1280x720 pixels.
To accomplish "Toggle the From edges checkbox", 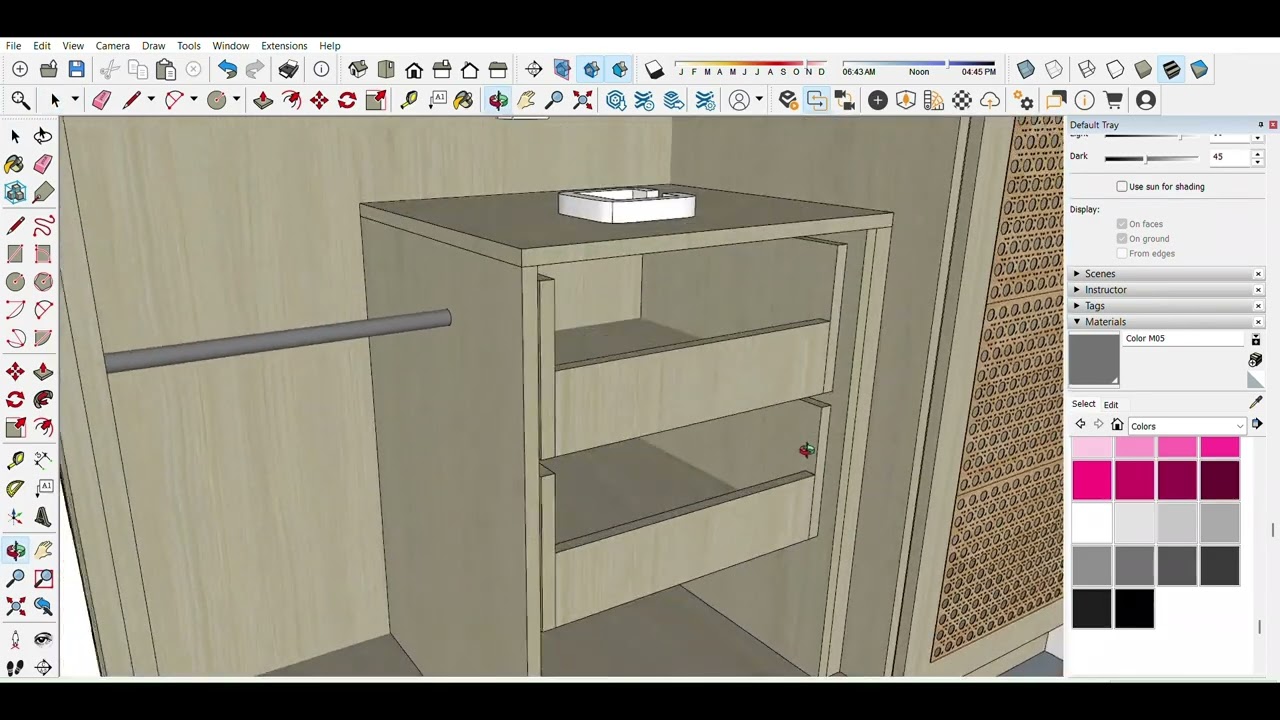I will [1122, 254].
